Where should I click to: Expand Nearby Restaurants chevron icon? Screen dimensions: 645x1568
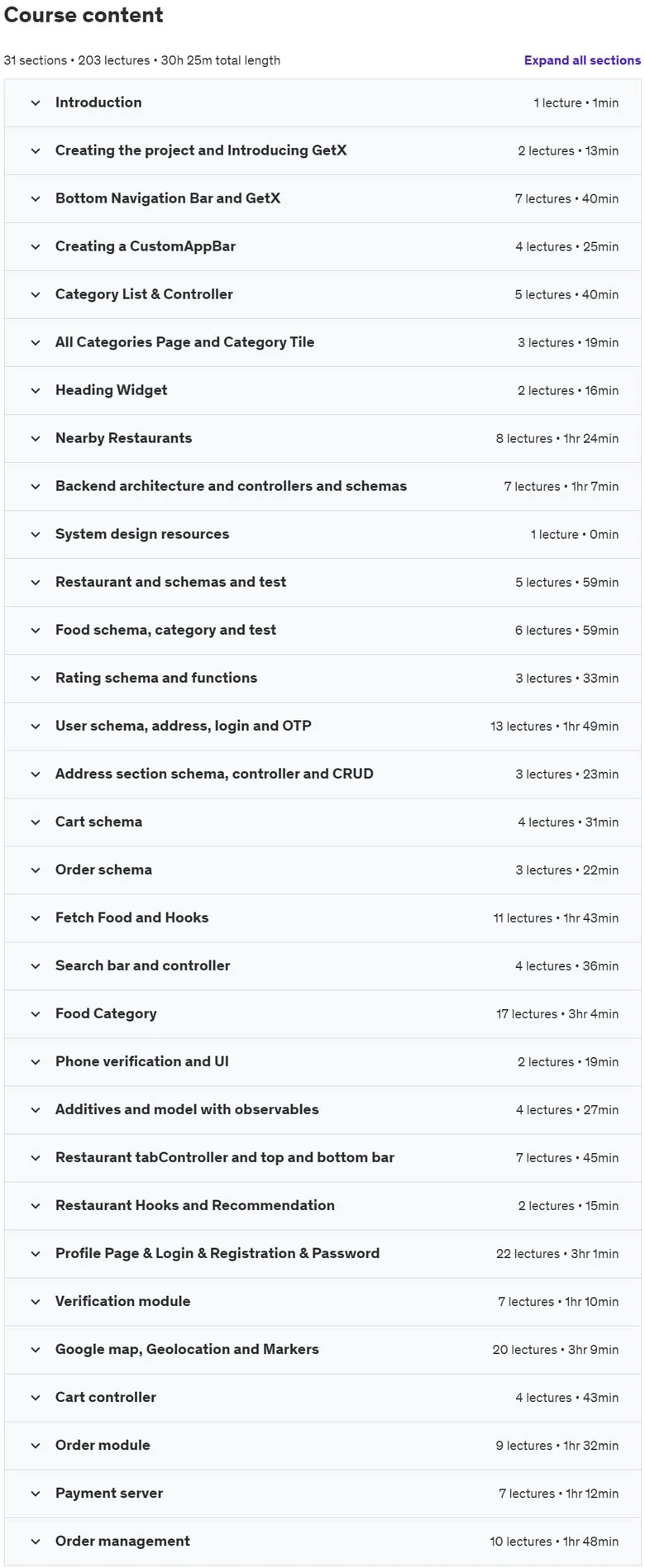click(36, 439)
